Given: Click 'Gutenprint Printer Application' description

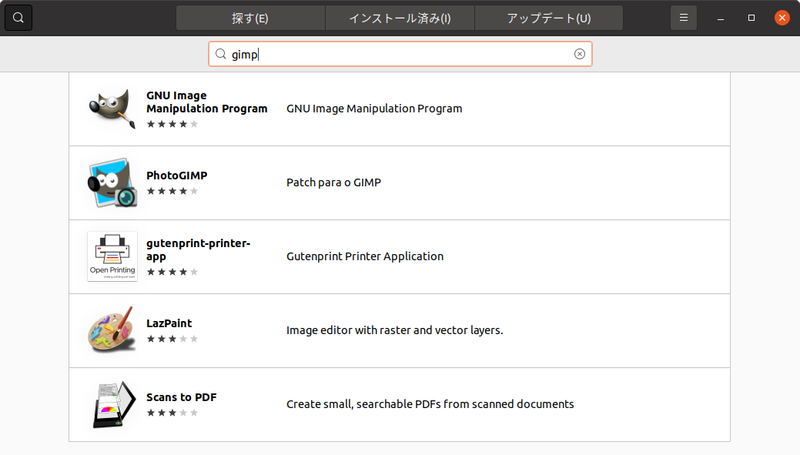Looking at the screenshot, I should click(365, 256).
